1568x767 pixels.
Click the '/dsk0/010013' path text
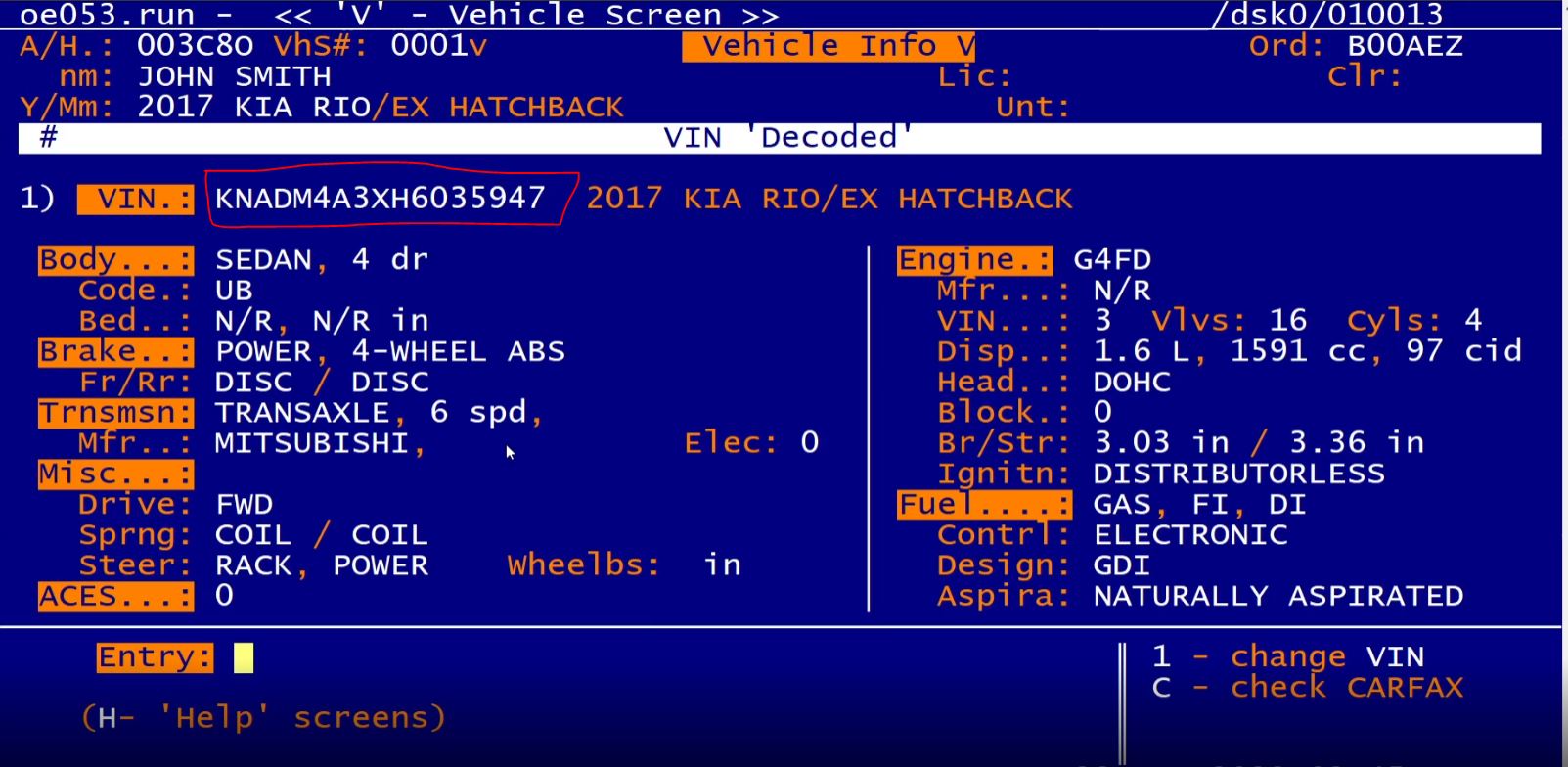[1326, 15]
